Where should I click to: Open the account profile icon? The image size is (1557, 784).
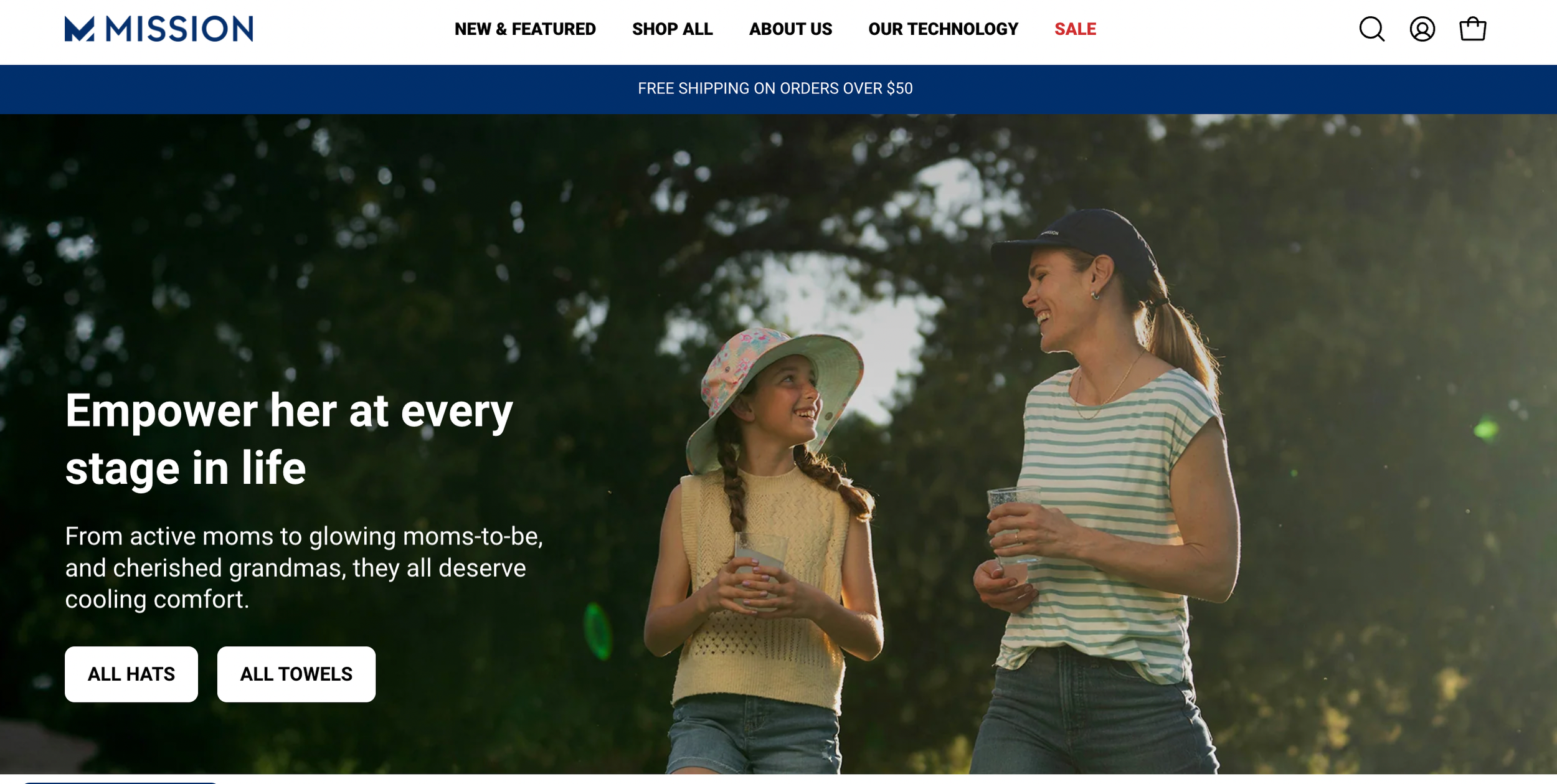[x=1422, y=29]
